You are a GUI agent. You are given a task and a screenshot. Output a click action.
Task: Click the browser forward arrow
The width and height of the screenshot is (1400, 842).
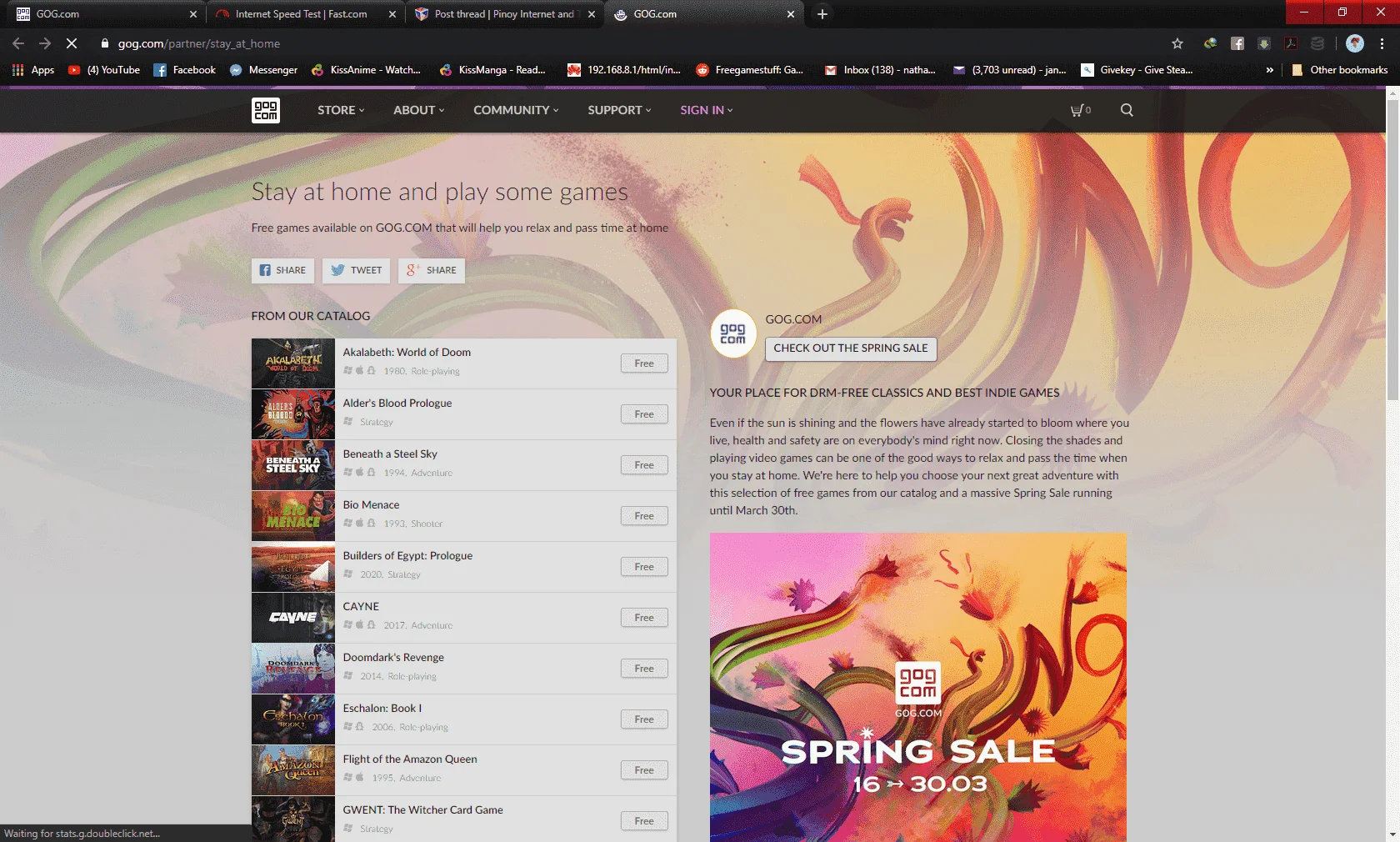[x=45, y=43]
